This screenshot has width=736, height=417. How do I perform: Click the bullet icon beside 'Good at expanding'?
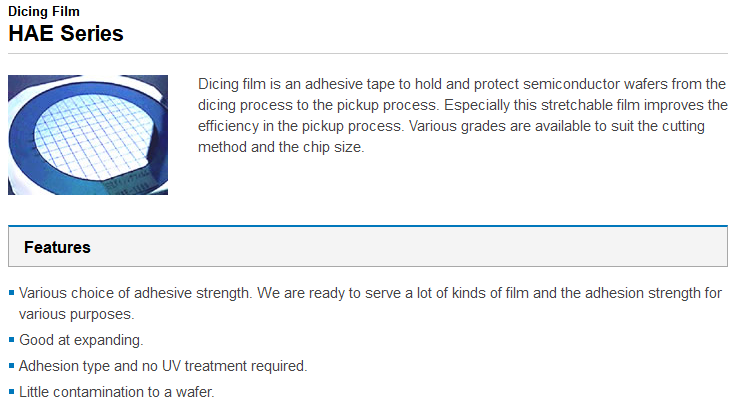12,341
